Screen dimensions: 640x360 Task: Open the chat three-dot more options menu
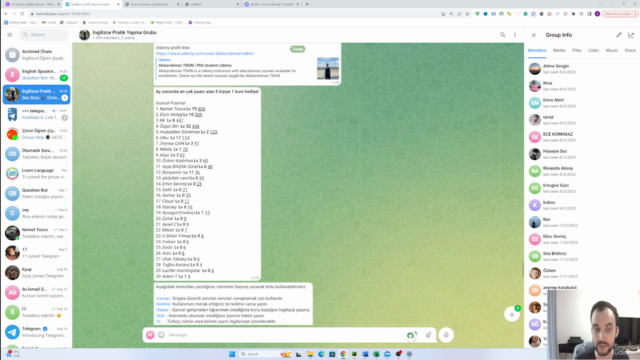(x=515, y=35)
